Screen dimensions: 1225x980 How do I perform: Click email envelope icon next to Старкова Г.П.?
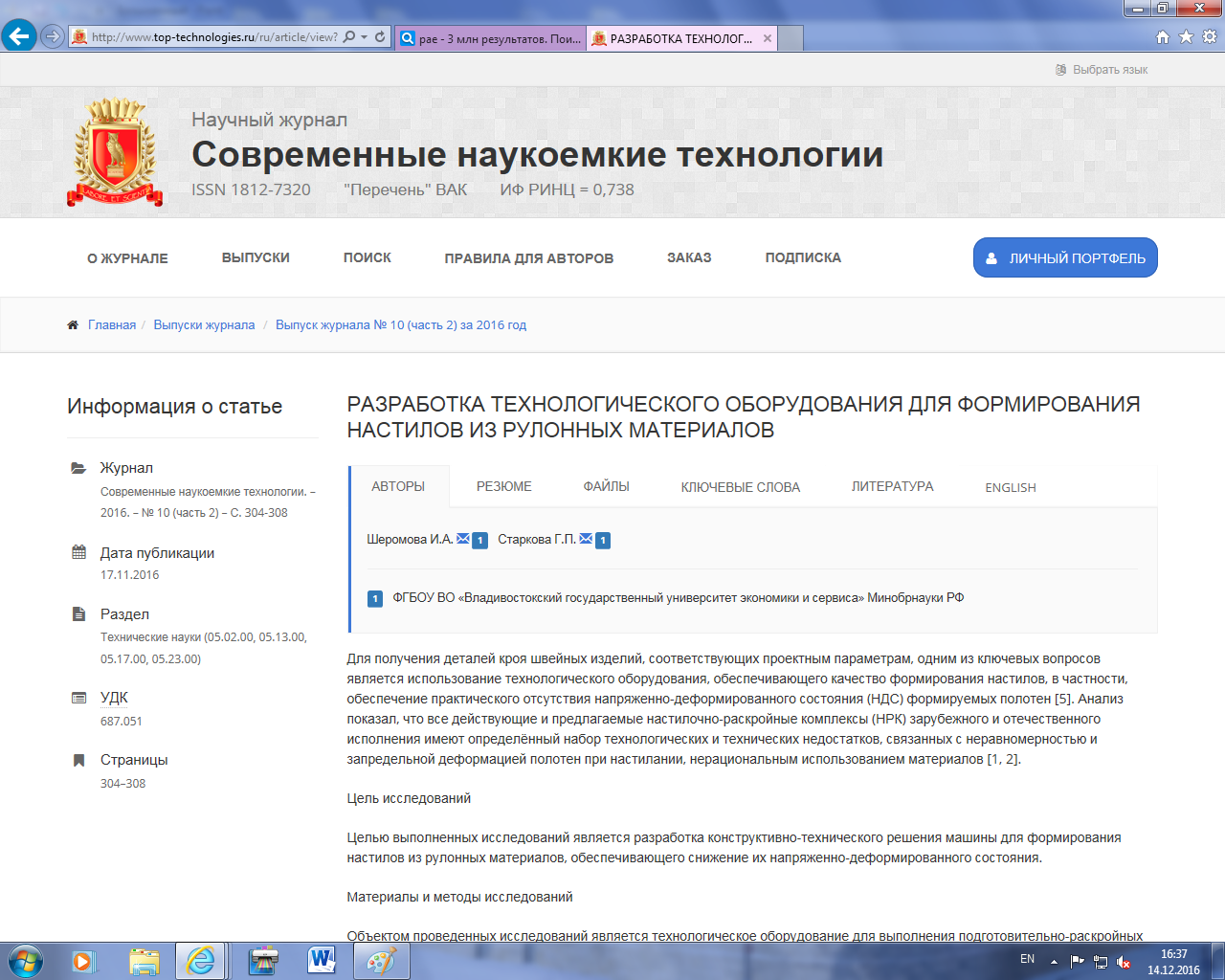pyautogui.click(x=586, y=539)
